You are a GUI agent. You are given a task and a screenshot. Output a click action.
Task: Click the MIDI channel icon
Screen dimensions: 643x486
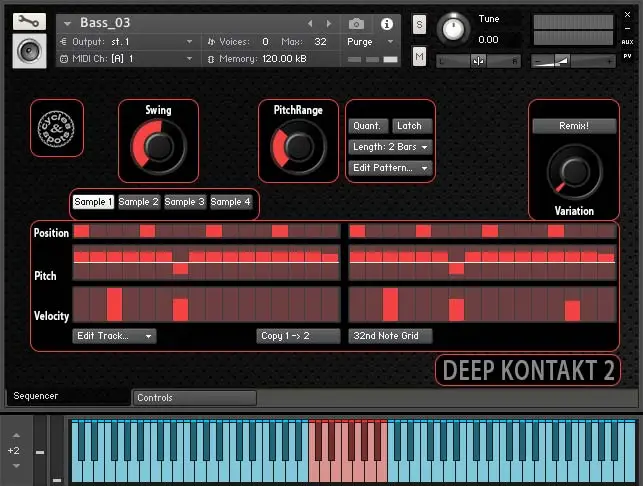[64, 59]
